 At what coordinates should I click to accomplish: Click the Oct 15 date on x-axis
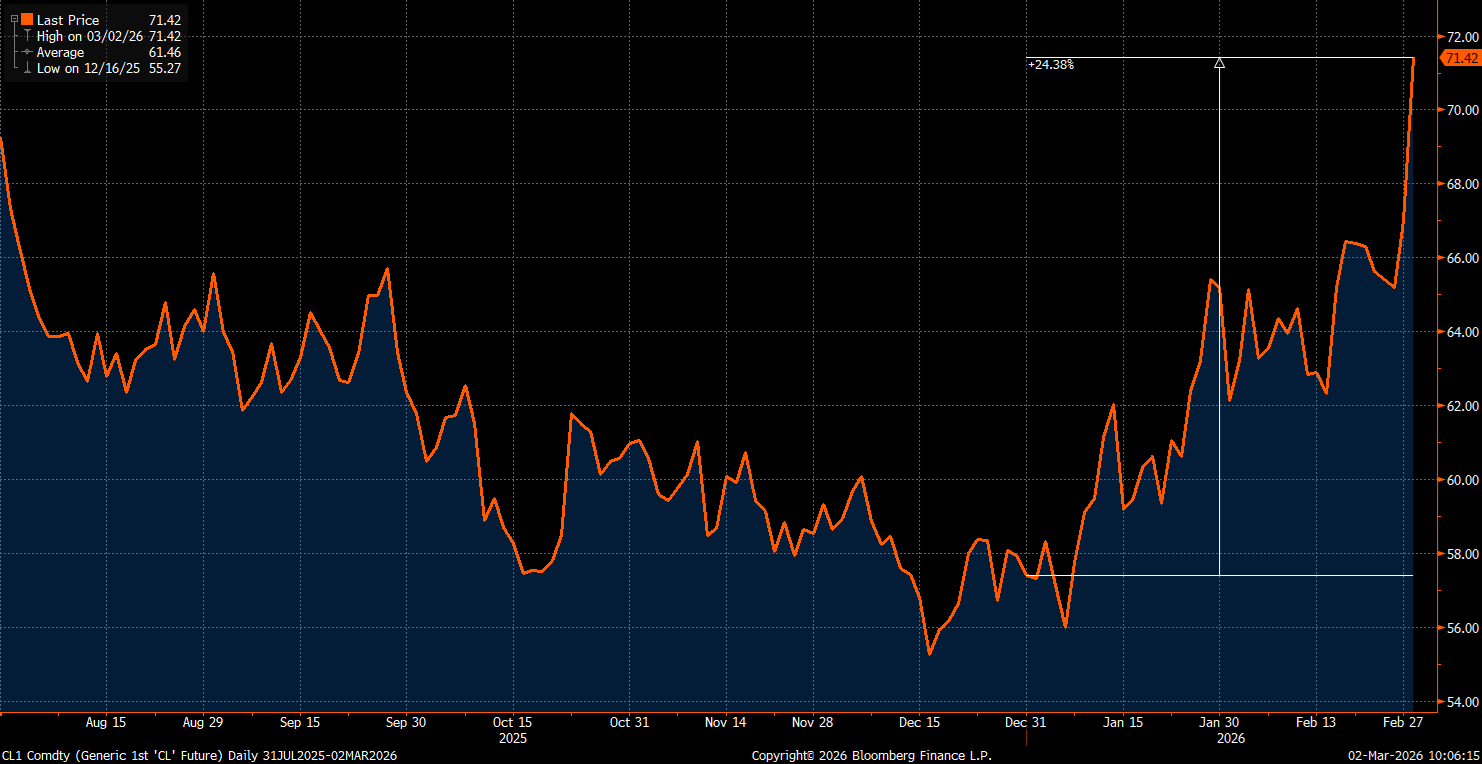[511, 722]
